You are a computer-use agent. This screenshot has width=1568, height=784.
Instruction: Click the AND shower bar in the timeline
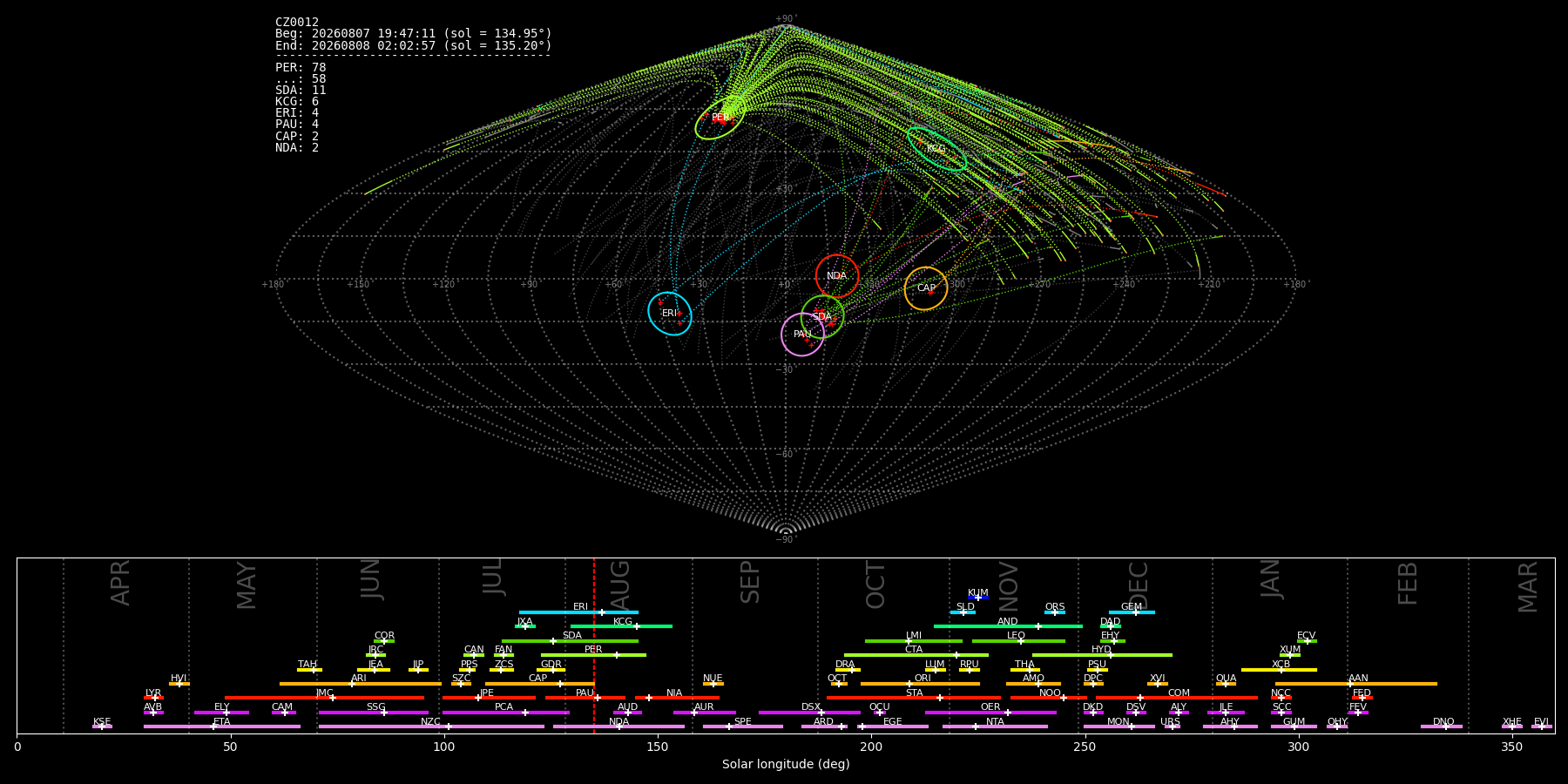1008,626
